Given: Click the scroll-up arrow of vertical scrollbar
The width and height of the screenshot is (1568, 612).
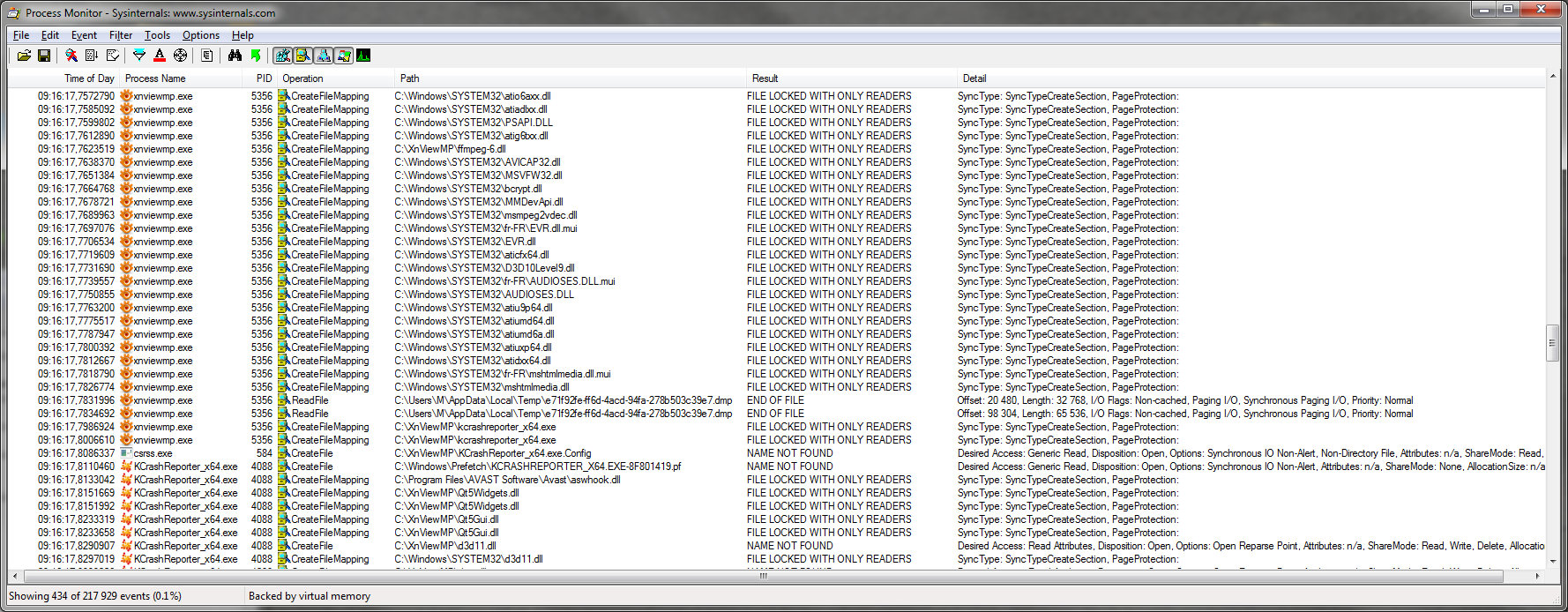Looking at the screenshot, I should click(x=1552, y=78).
